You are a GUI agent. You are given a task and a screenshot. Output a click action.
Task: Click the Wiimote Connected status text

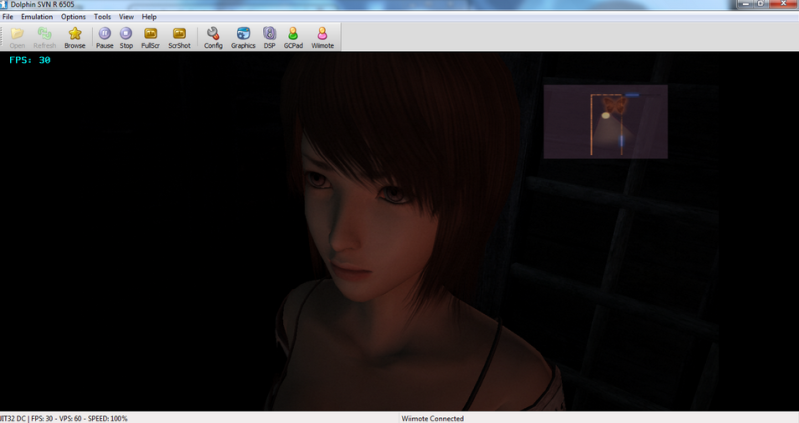click(x=432, y=418)
